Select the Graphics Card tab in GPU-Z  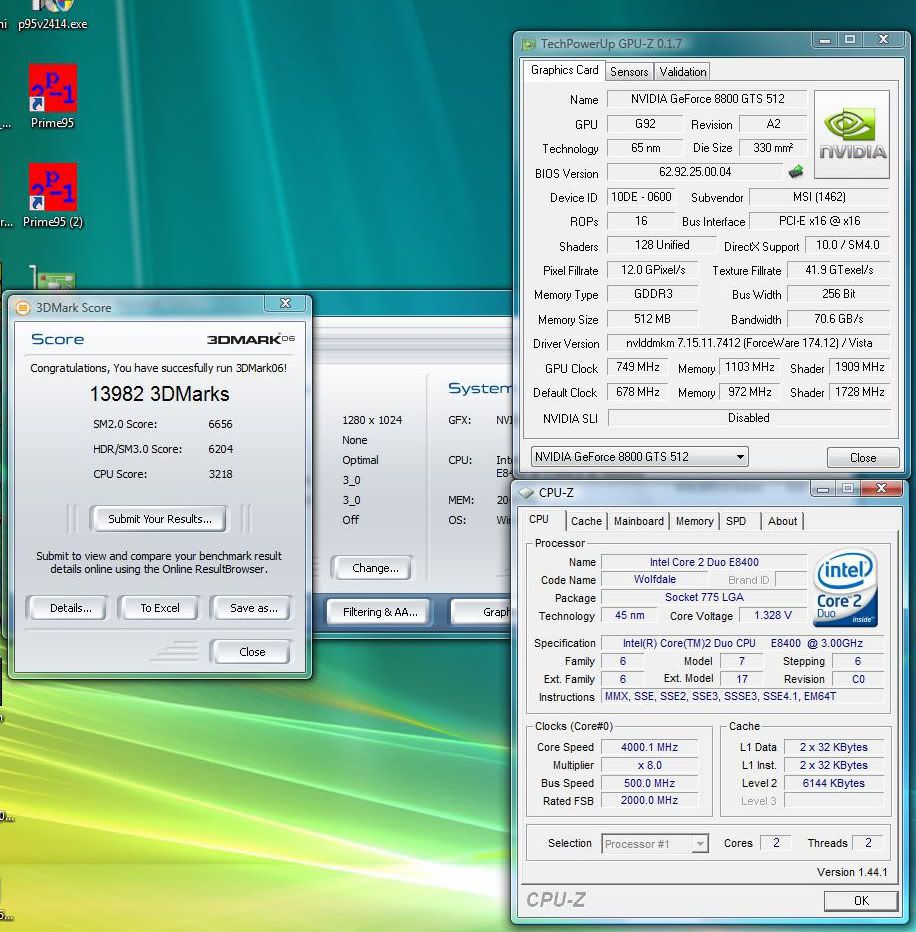(564, 70)
